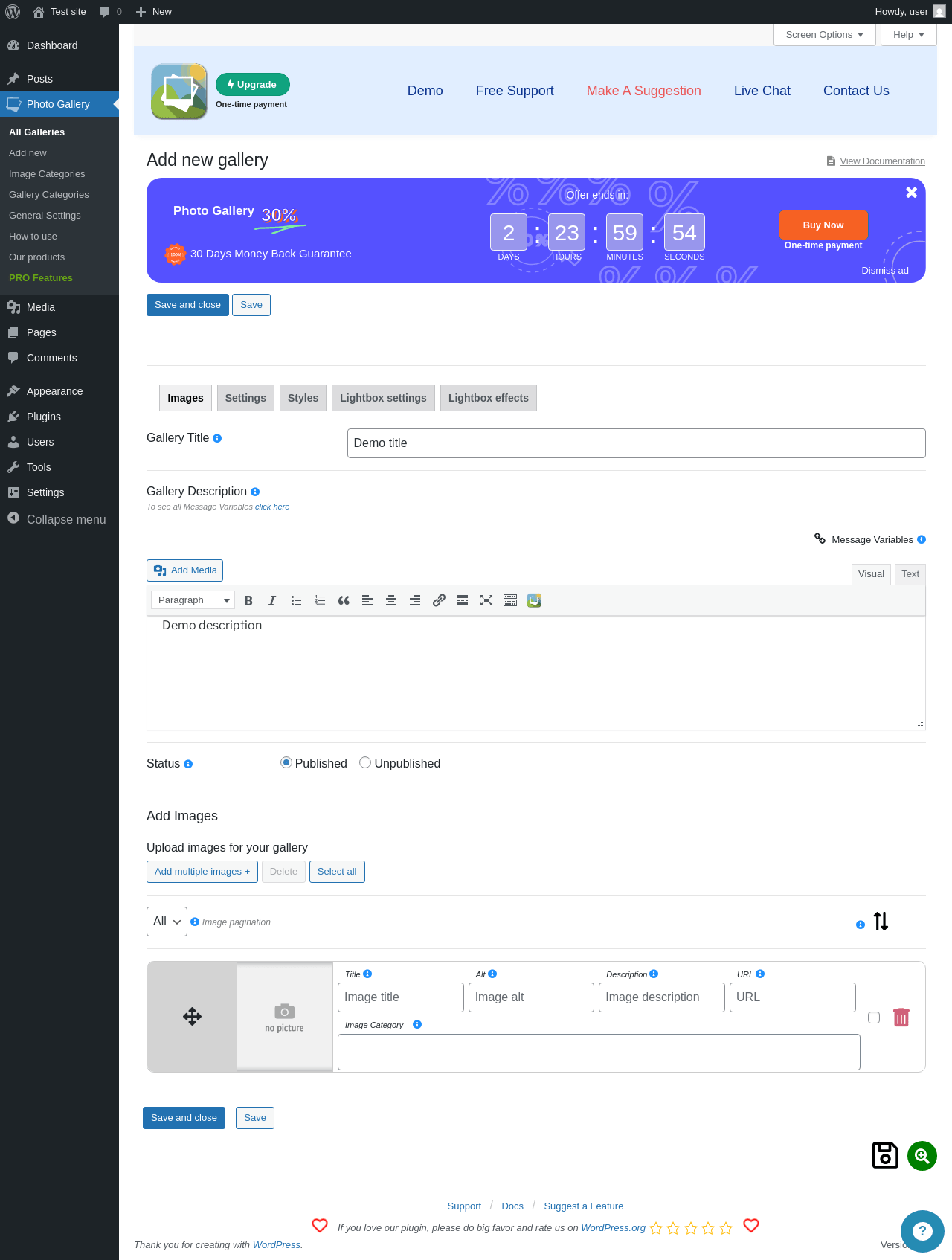Screen dimensions: 952x1260
Task: Click the Add multiple images button
Action: 202,872
